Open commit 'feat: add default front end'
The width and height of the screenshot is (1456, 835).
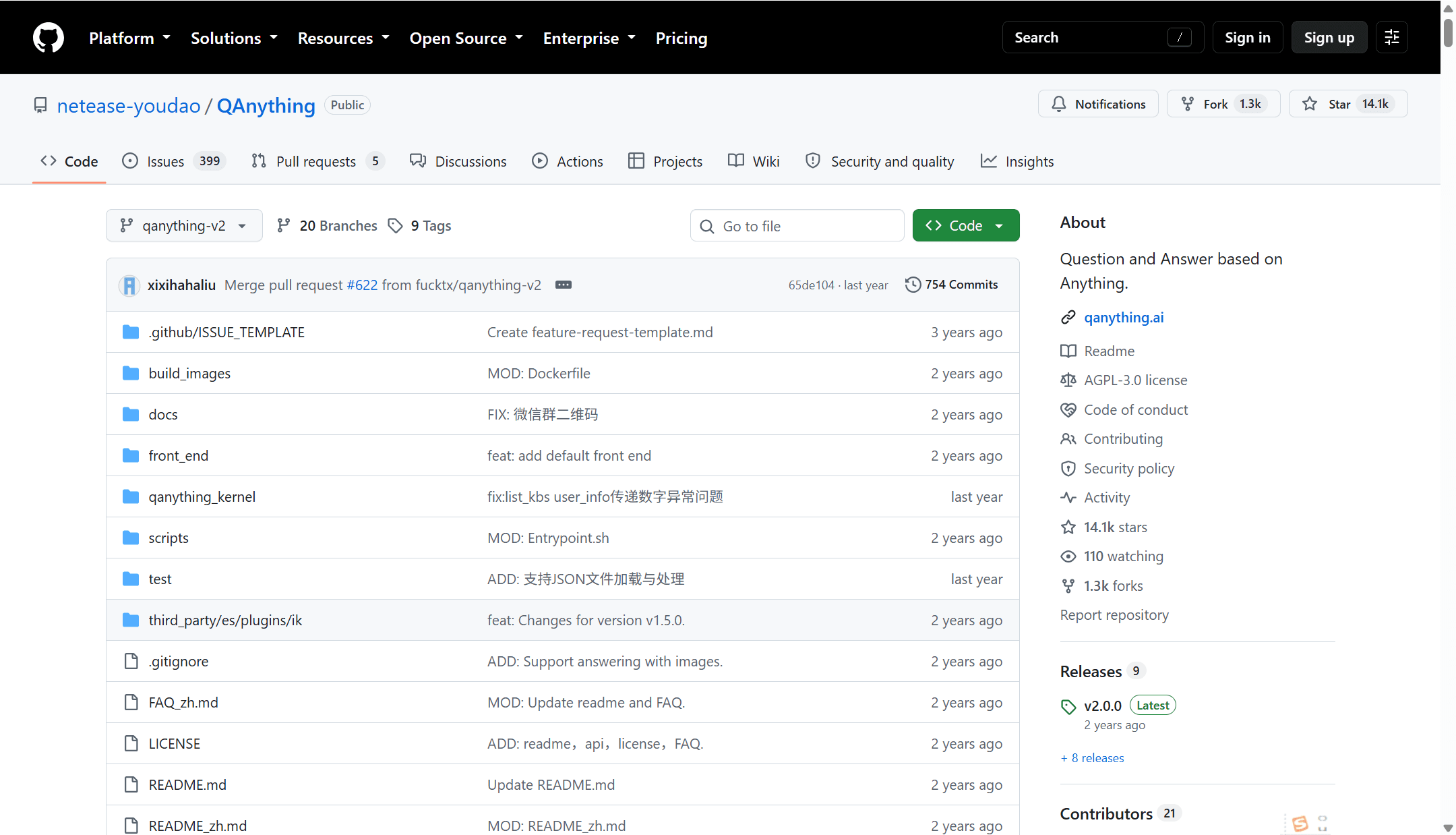(x=569, y=456)
